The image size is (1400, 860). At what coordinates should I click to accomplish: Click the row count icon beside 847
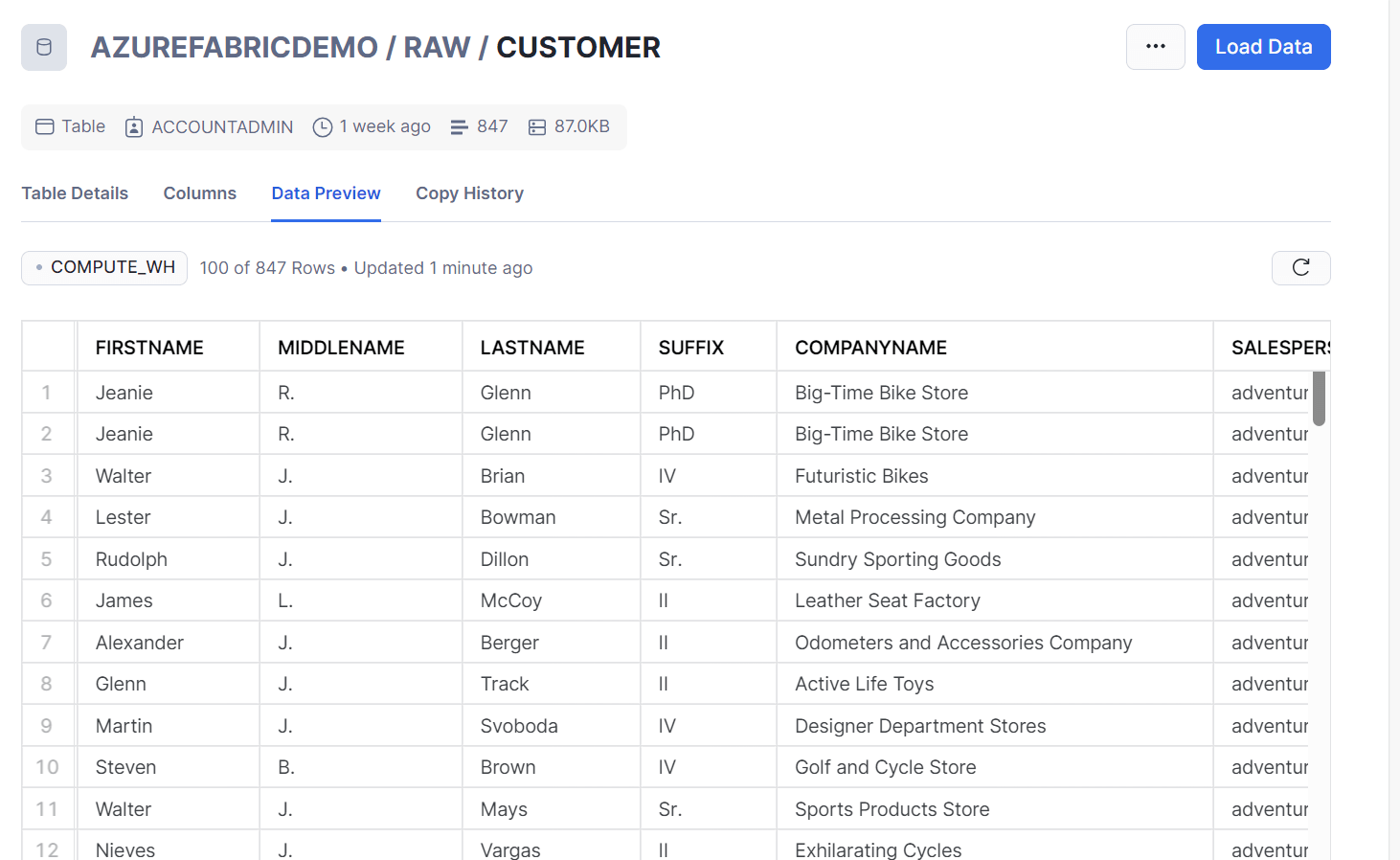pyautogui.click(x=460, y=127)
